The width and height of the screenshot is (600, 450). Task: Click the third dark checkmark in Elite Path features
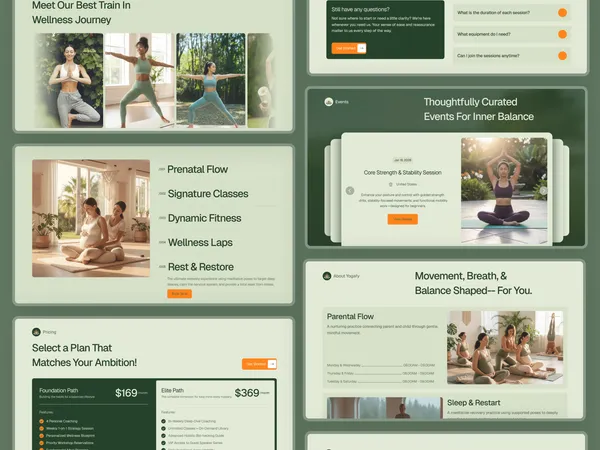pyautogui.click(x=163, y=436)
